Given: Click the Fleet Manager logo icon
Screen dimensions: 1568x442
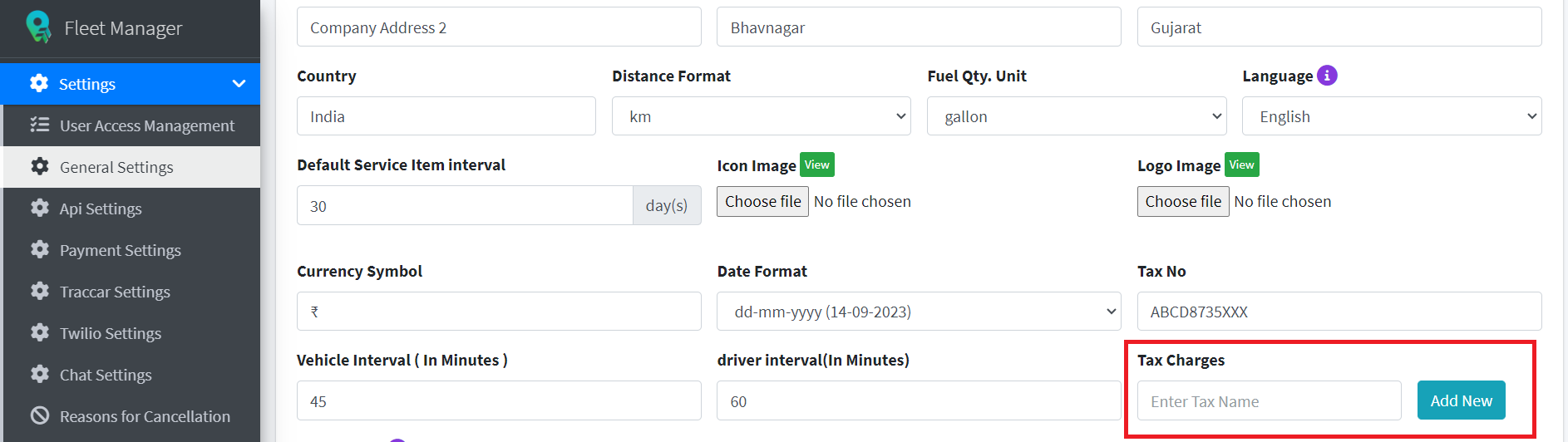Looking at the screenshot, I should tap(38, 27).
